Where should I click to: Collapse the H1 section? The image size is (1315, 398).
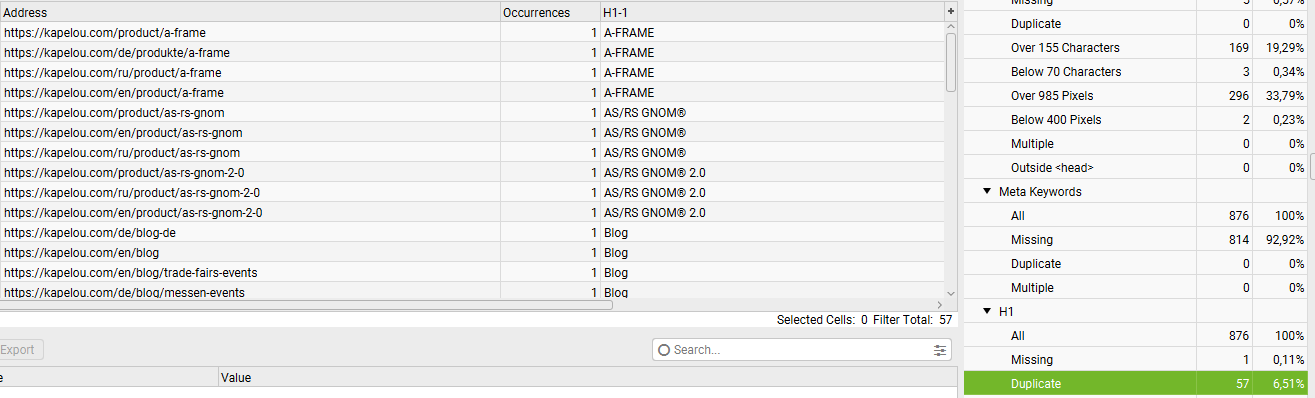click(987, 311)
